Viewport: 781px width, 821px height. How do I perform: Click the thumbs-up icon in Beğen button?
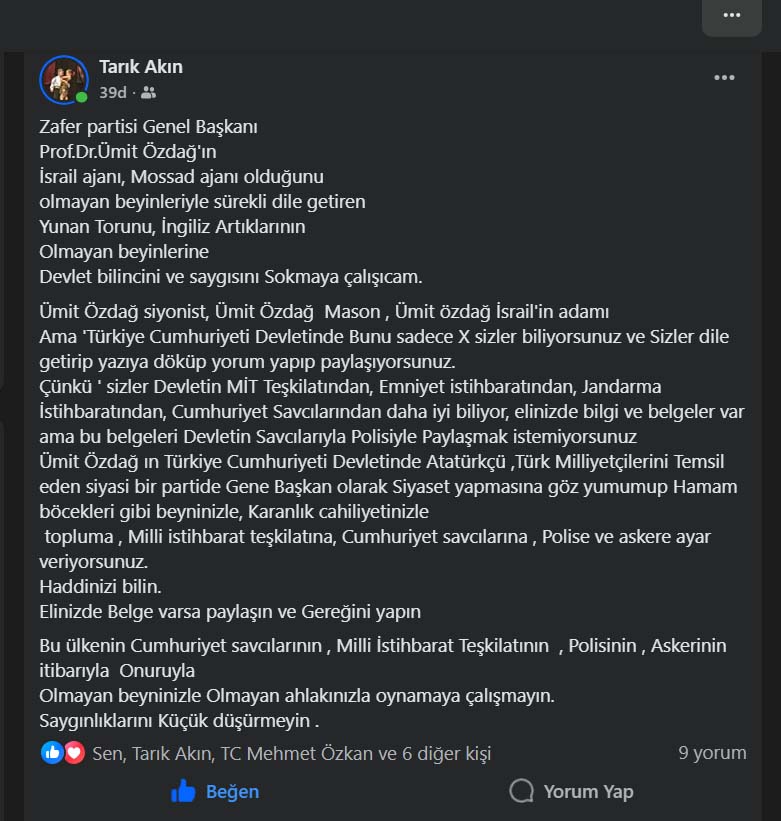coord(183,791)
